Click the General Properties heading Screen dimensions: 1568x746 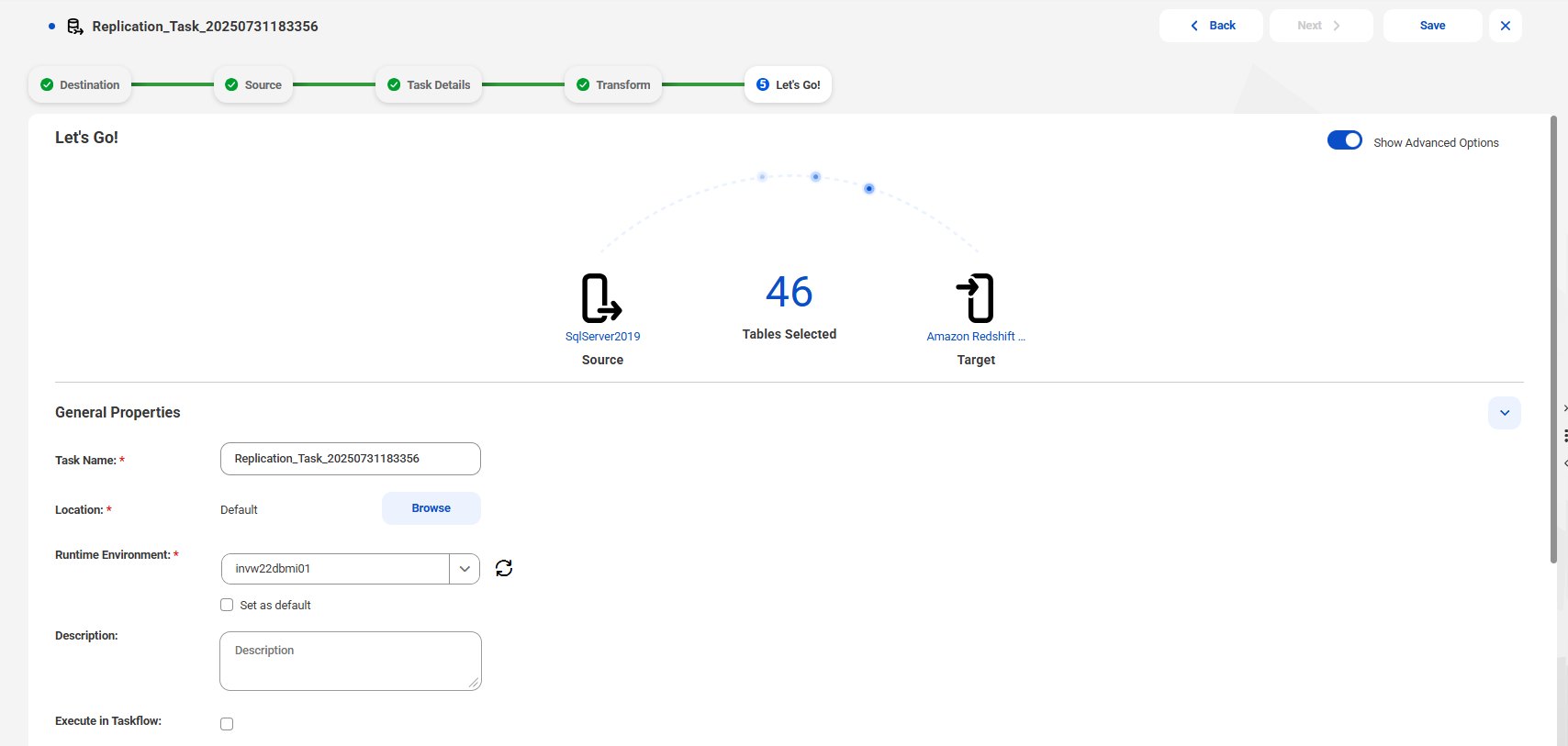pyautogui.click(x=118, y=413)
